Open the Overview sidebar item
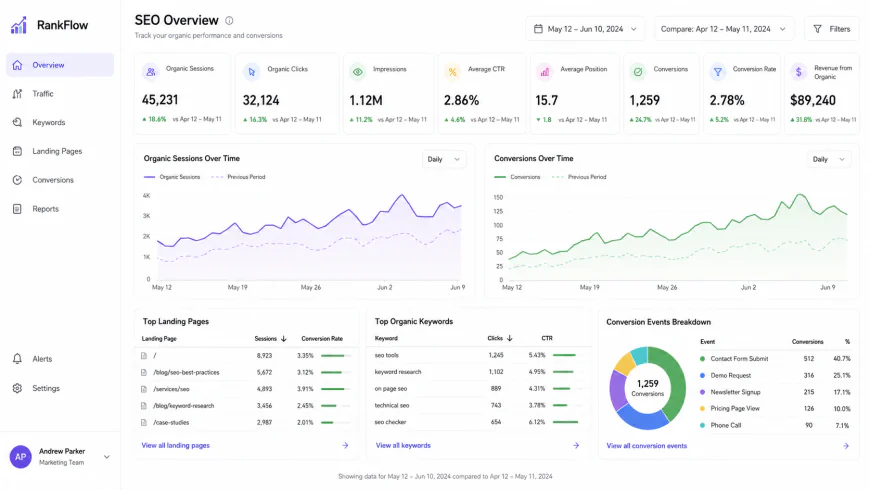Viewport: 870px width, 490px height. coord(60,65)
